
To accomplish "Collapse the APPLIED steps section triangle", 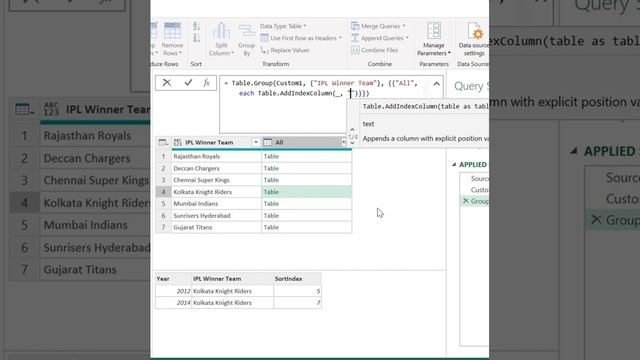I will tap(454, 164).
